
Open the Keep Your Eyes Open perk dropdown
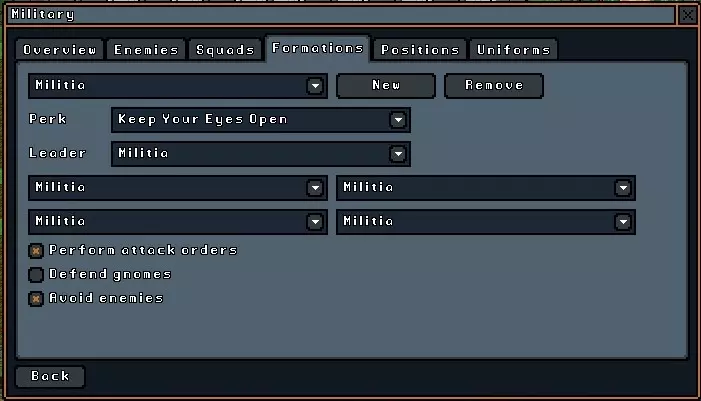pos(261,120)
